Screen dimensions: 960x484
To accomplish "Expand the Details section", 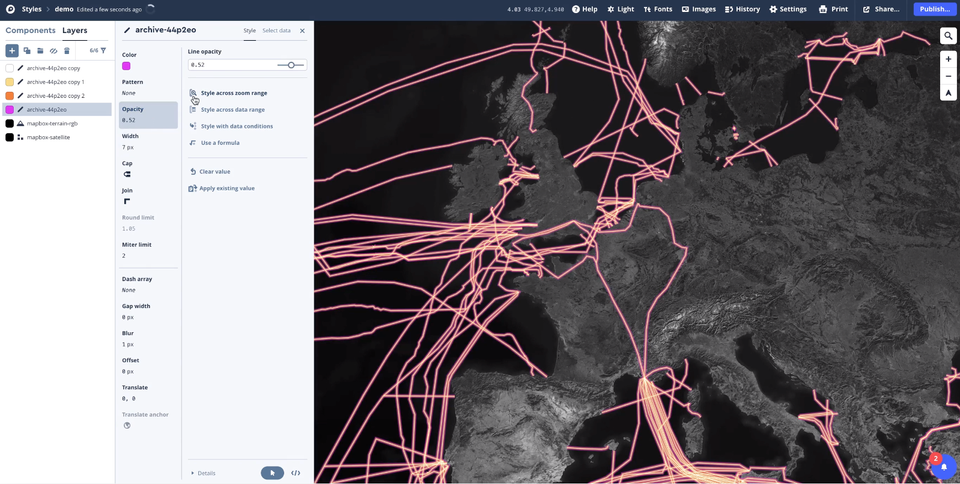I will [x=203, y=473].
